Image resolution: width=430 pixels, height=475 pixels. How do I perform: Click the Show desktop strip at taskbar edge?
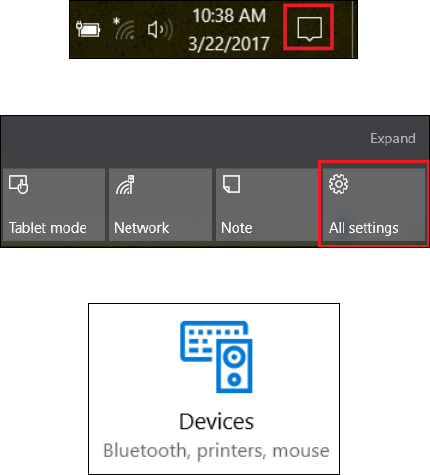coord(355,29)
